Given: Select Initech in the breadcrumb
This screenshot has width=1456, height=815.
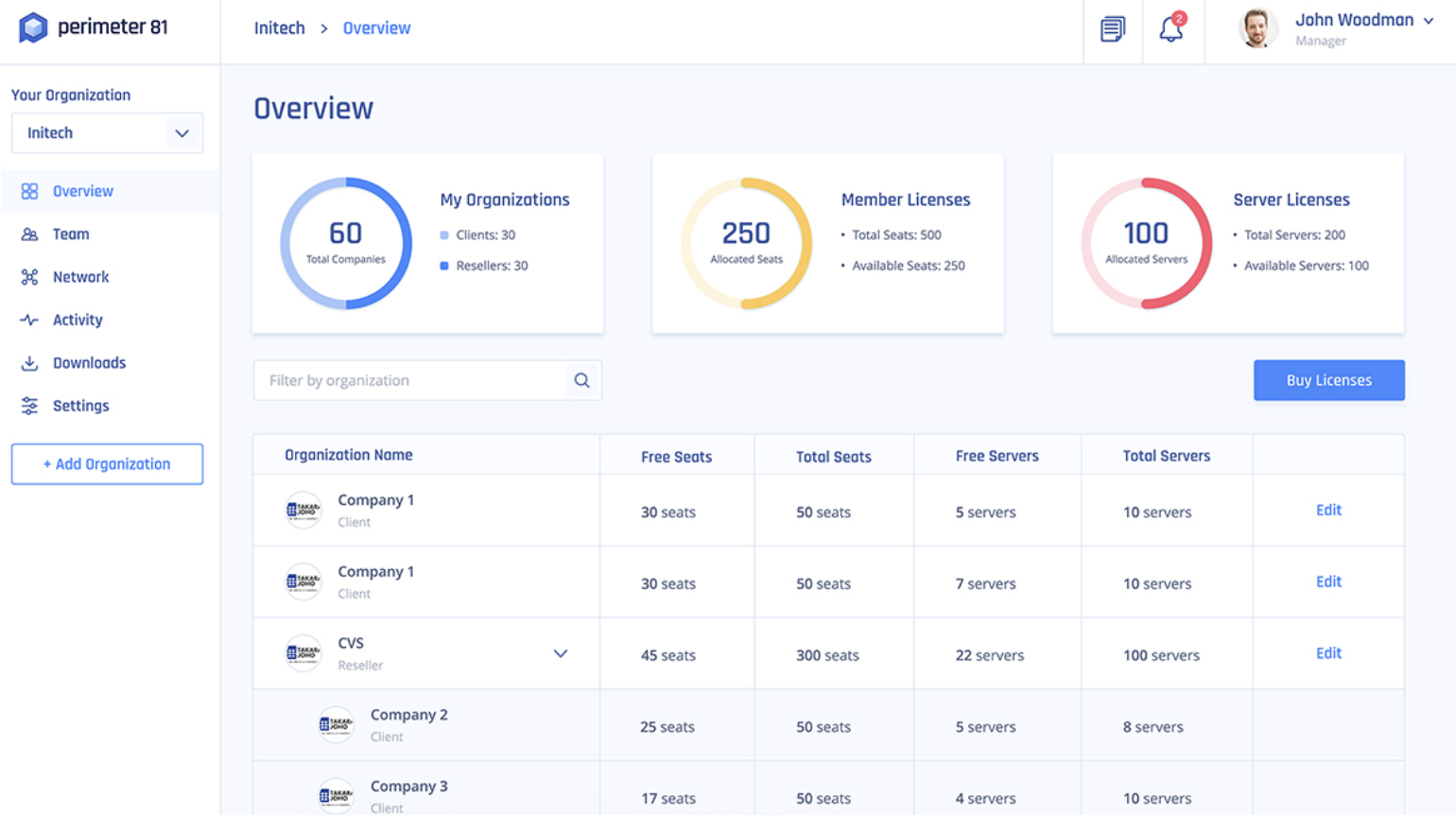Looking at the screenshot, I should pyautogui.click(x=279, y=28).
